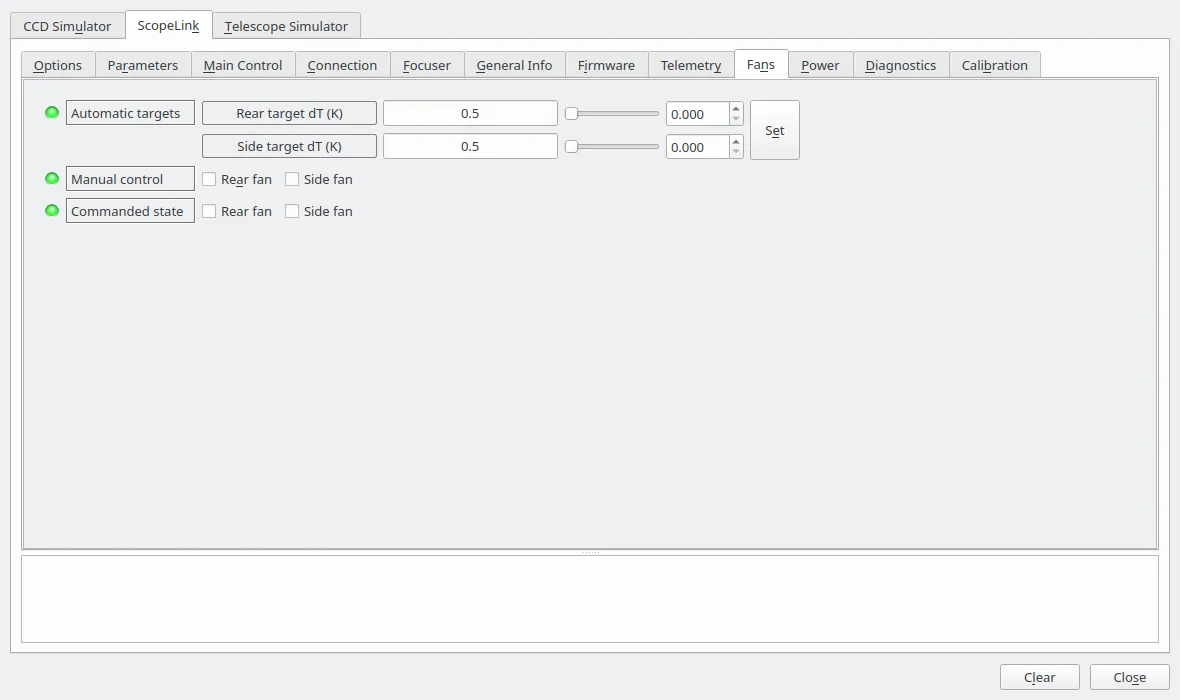
Task: Toggle Side fan in Commanded state row
Action: pyautogui.click(x=292, y=212)
